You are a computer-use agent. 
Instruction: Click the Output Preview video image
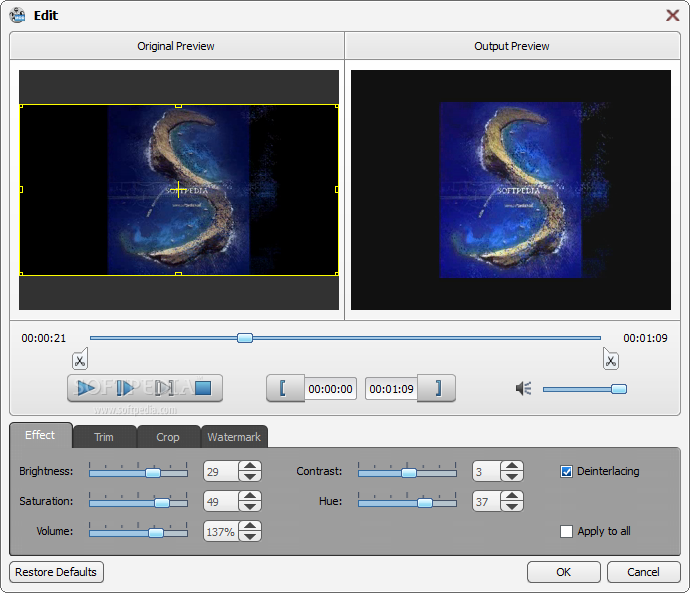coord(511,190)
